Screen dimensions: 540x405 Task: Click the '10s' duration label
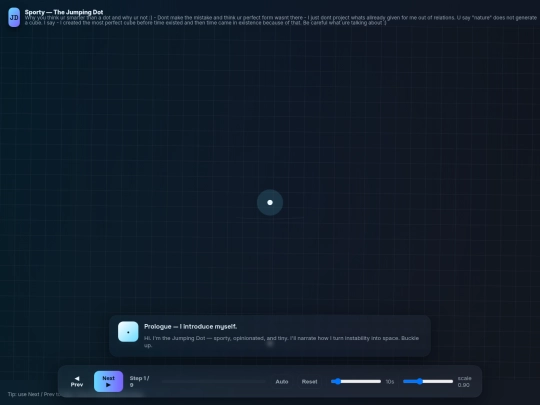[x=390, y=382]
